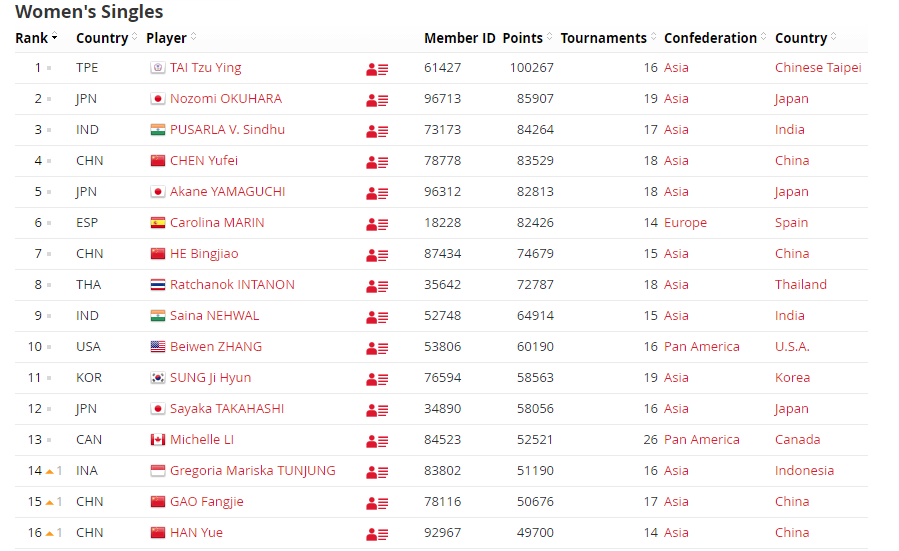
Task: Sort by Player column header
Action: click(x=171, y=38)
